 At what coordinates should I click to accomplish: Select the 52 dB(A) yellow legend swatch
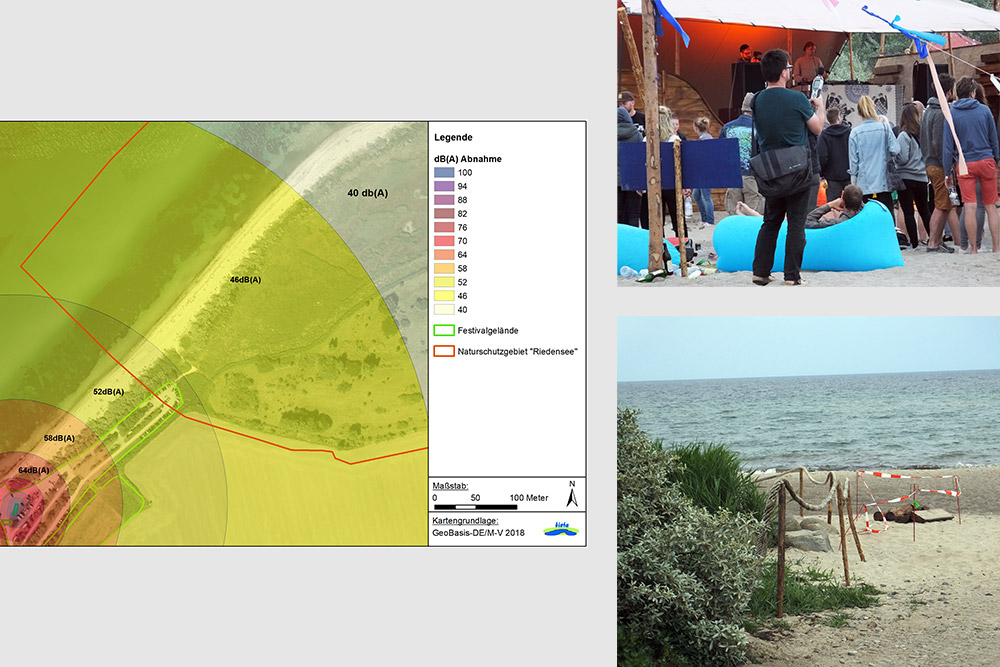pyautogui.click(x=444, y=282)
